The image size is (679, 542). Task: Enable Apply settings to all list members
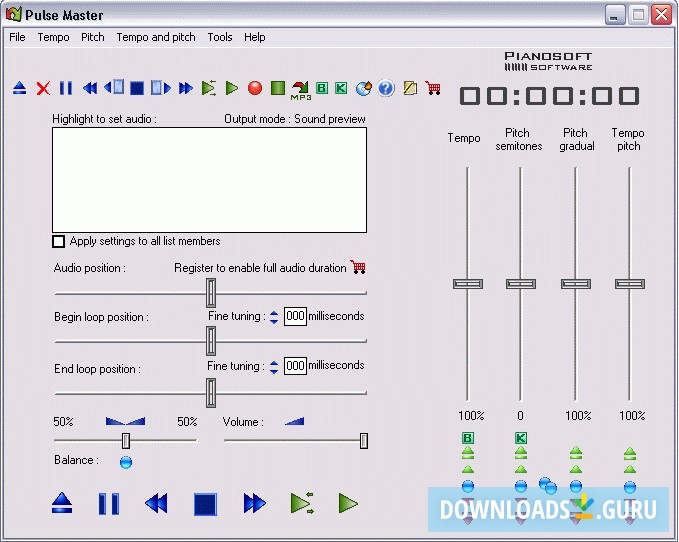coord(58,241)
